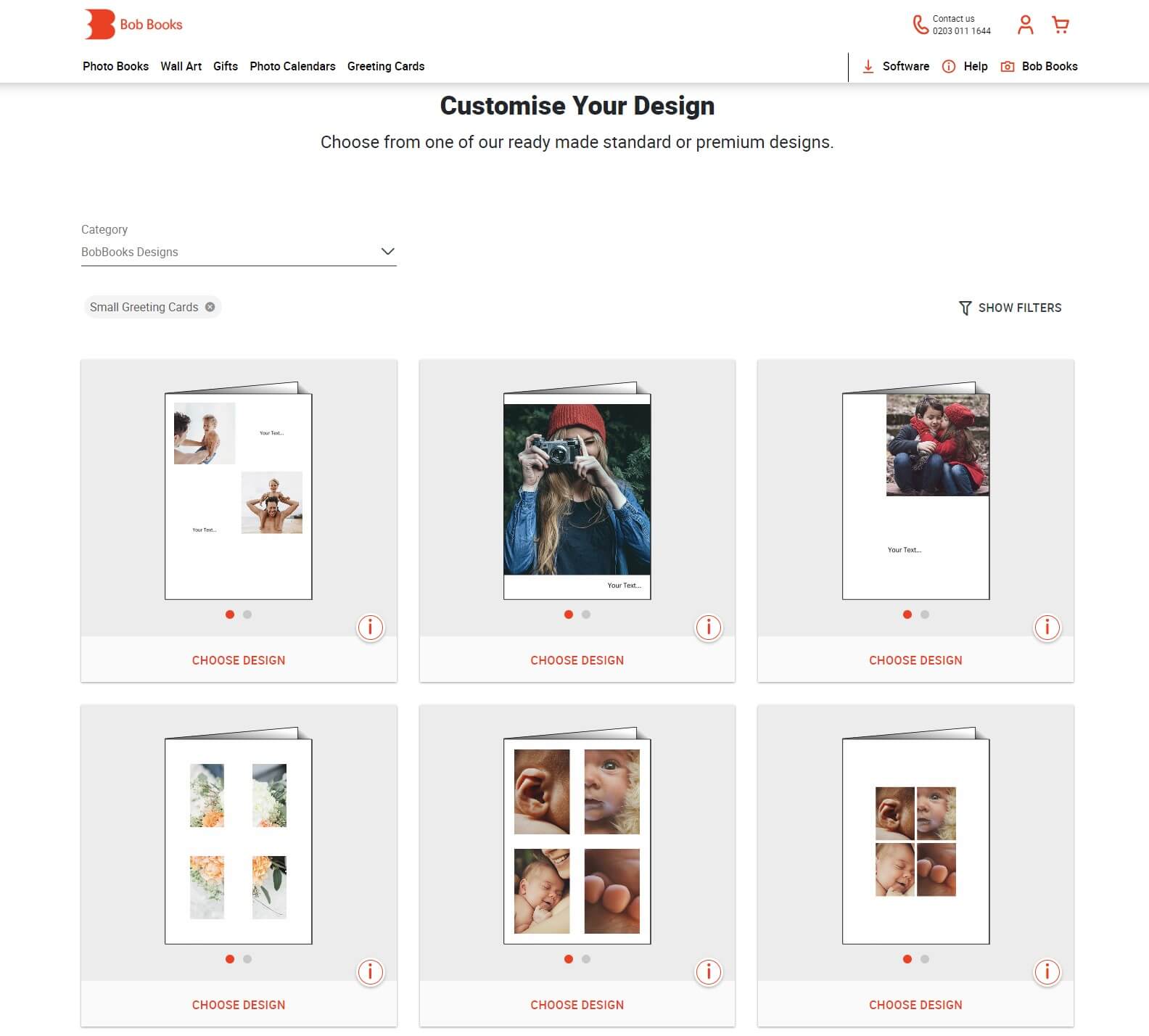Open SHOW FILTERS panel
Image resolution: width=1149 pixels, height=1036 pixels.
[1010, 308]
